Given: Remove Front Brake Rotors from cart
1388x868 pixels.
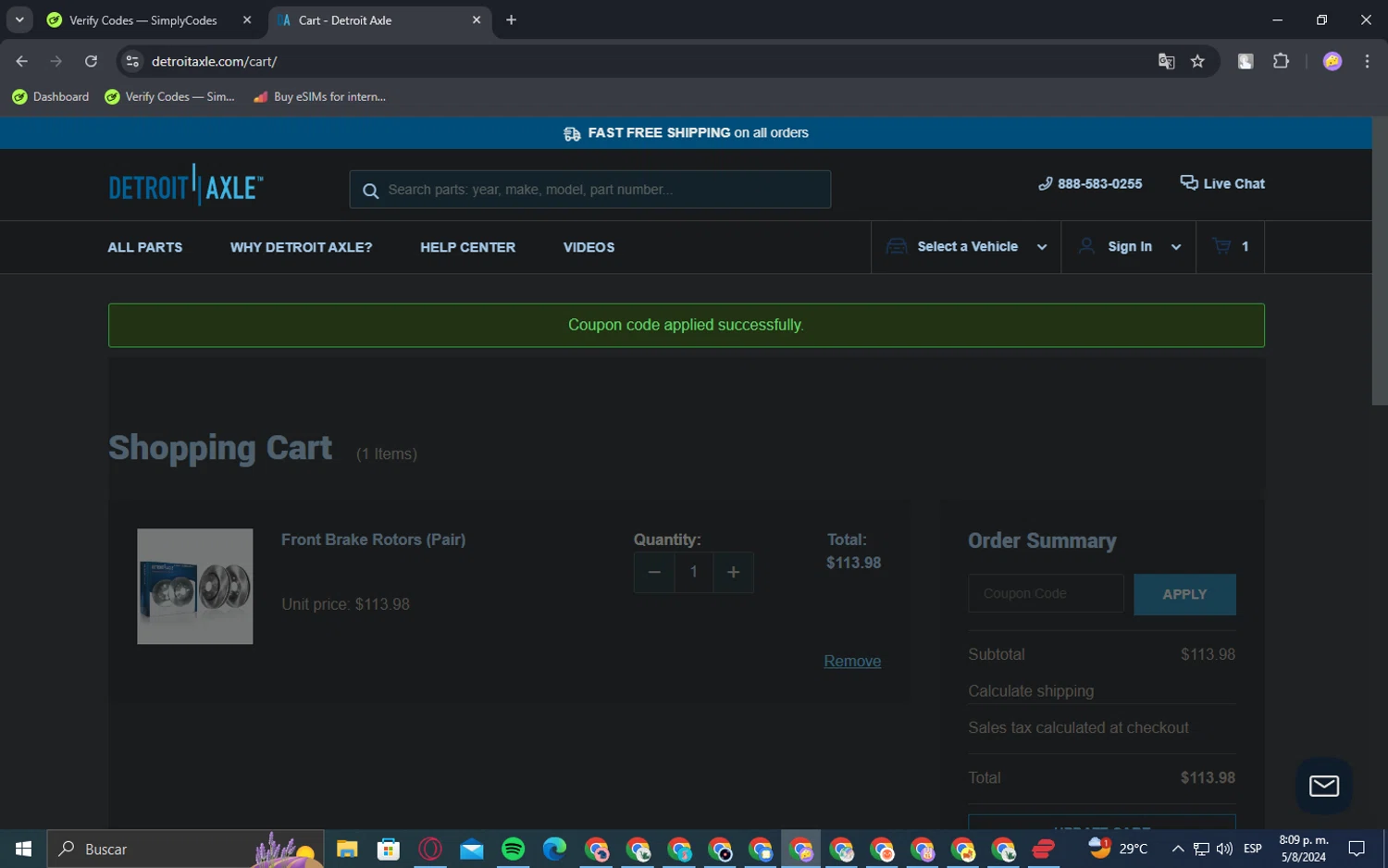Looking at the screenshot, I should click(x=852, y=661).
